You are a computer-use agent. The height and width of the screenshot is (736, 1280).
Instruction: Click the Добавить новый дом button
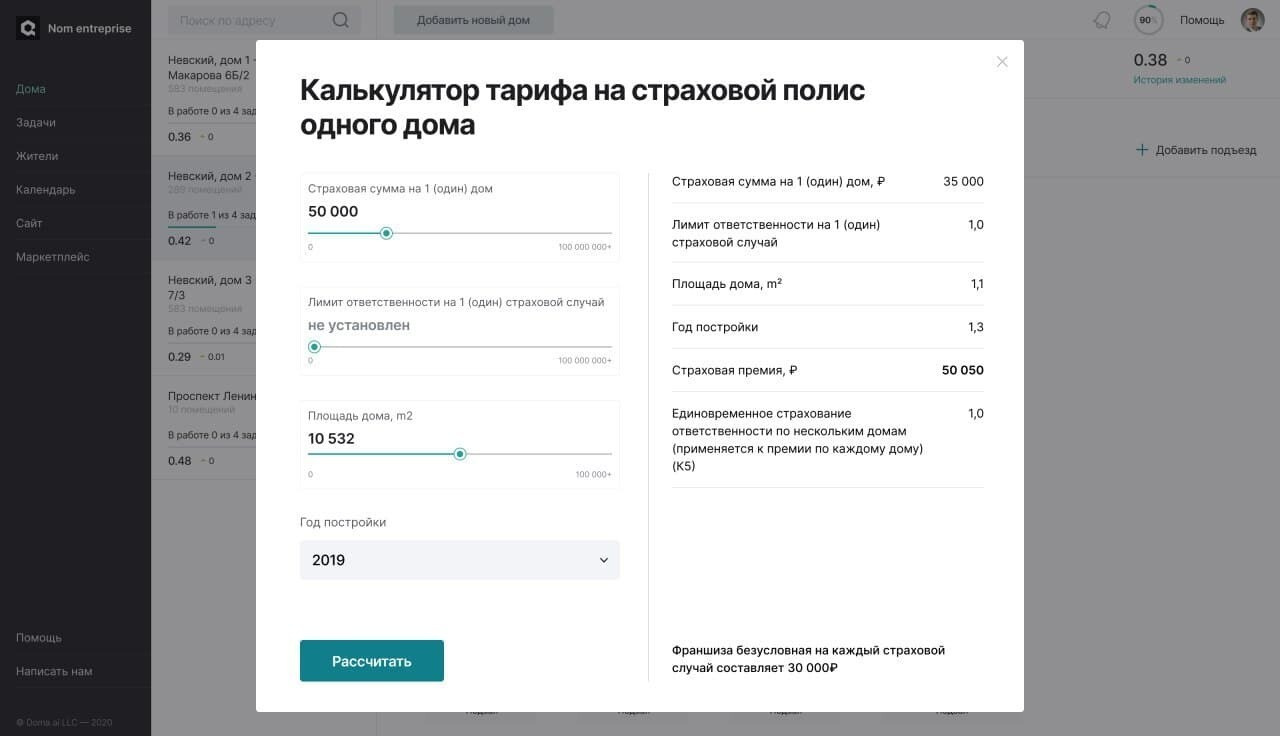tap(473, 20)
